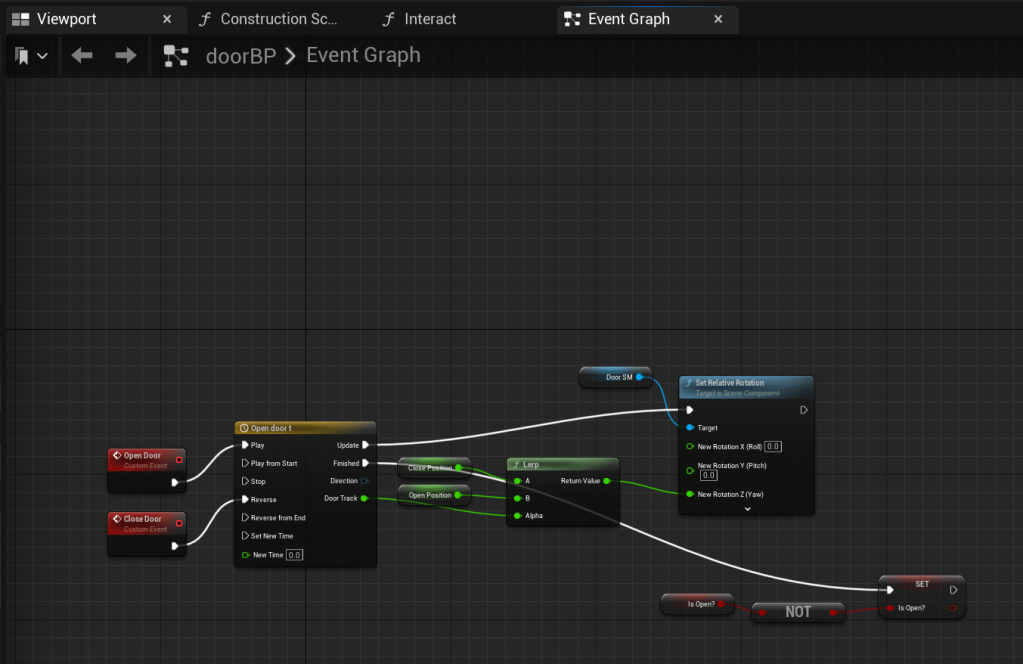The width and height of the screenshot is (1023, 664).
Task: Click Open Door event's red delegate pin
Action: (178, 460)
